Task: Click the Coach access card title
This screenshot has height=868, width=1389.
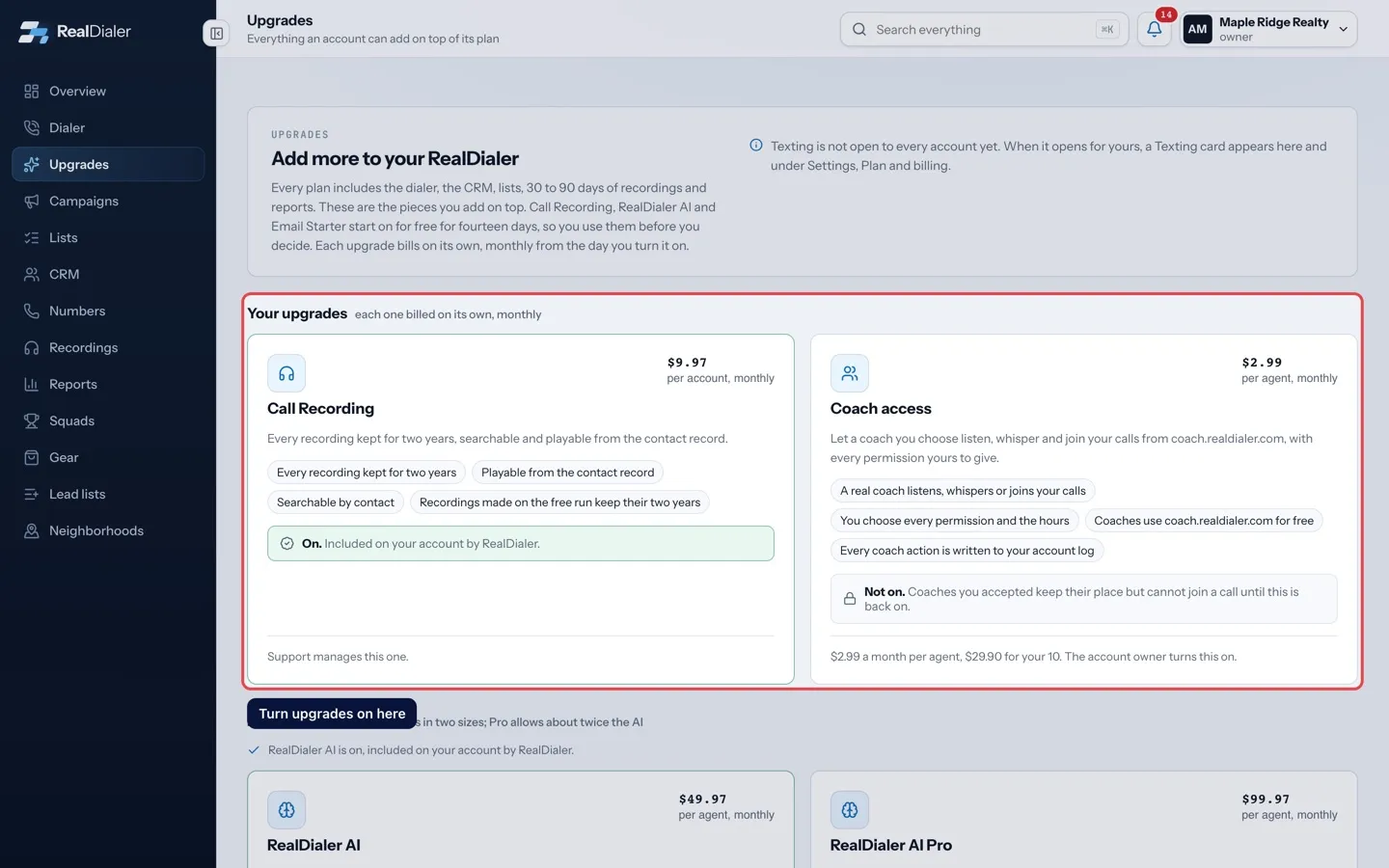Action: (x=881, y=409)
